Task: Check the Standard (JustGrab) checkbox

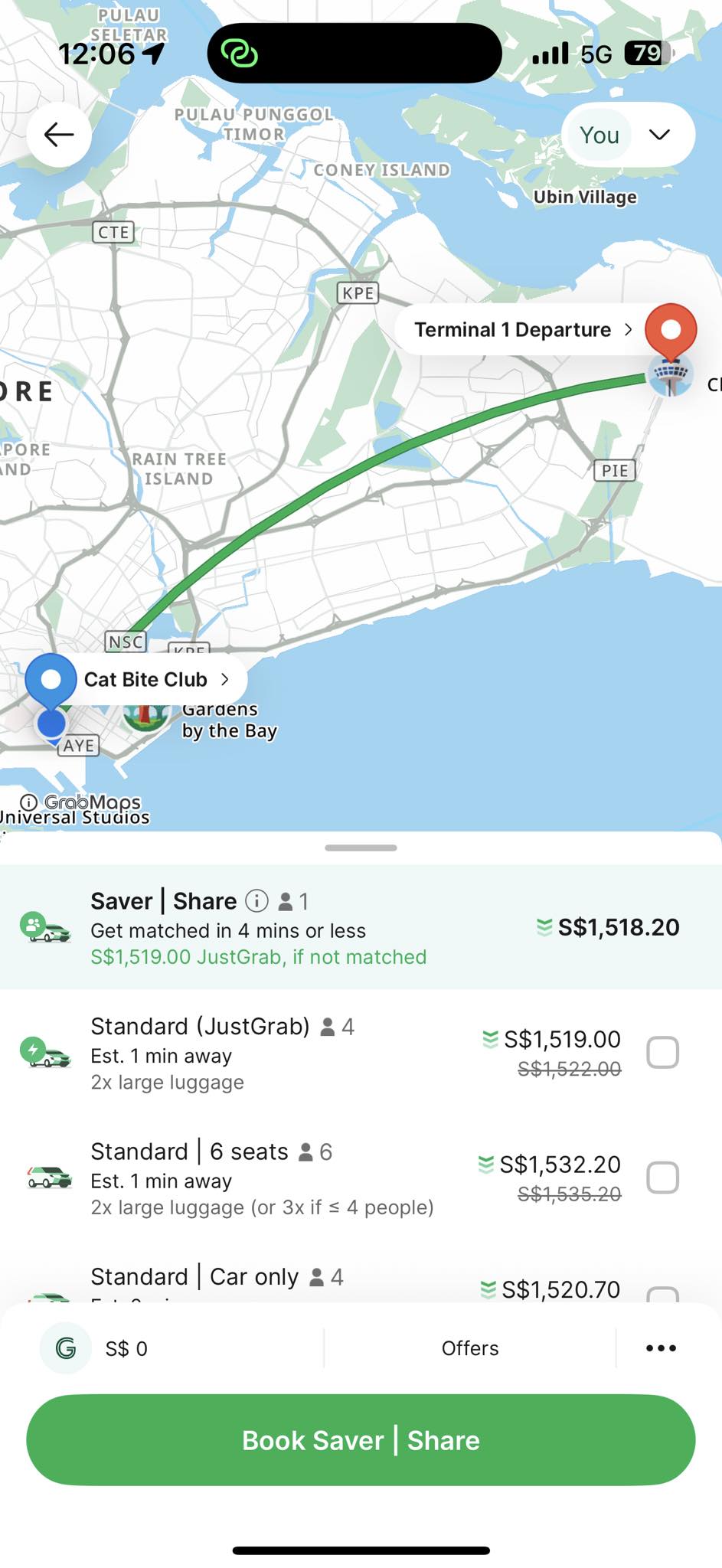Action: coord(662,1053)
